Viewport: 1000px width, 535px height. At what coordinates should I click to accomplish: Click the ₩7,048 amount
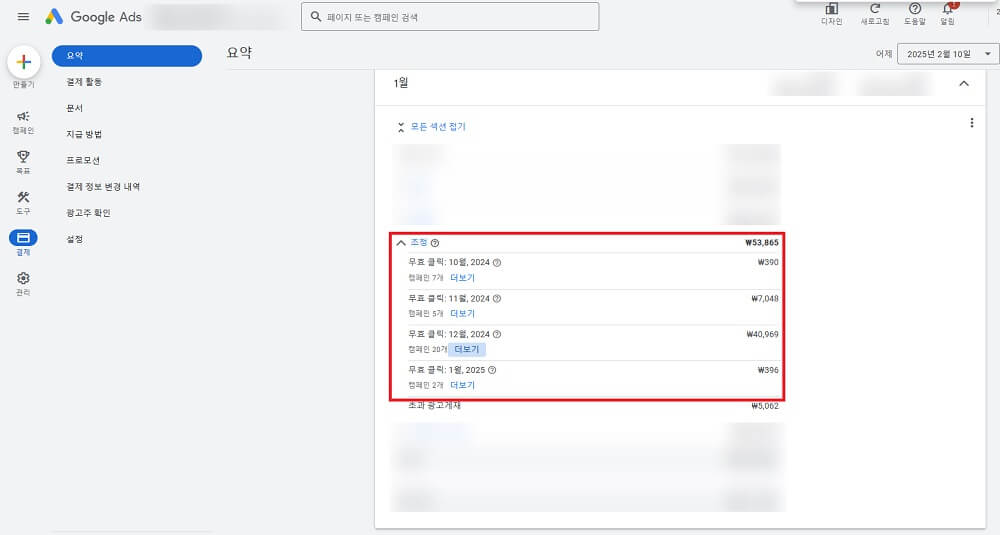click(x=765, y=298)
